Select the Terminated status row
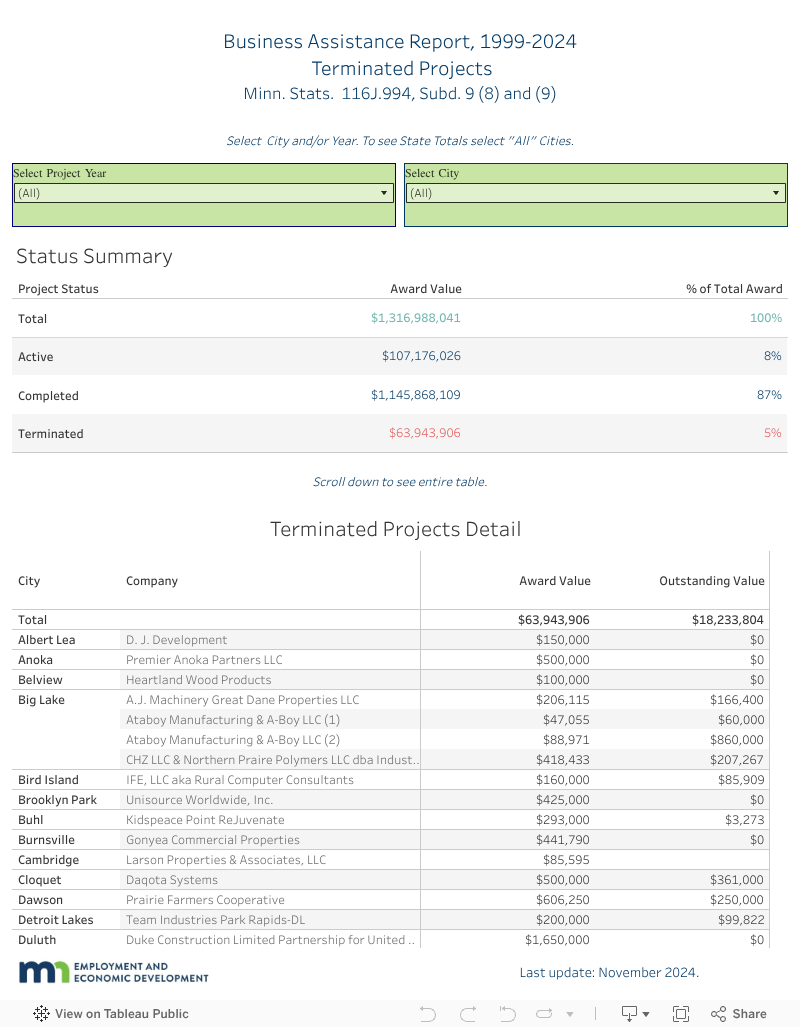This screenshot has height=1027, width=800. 51,434
